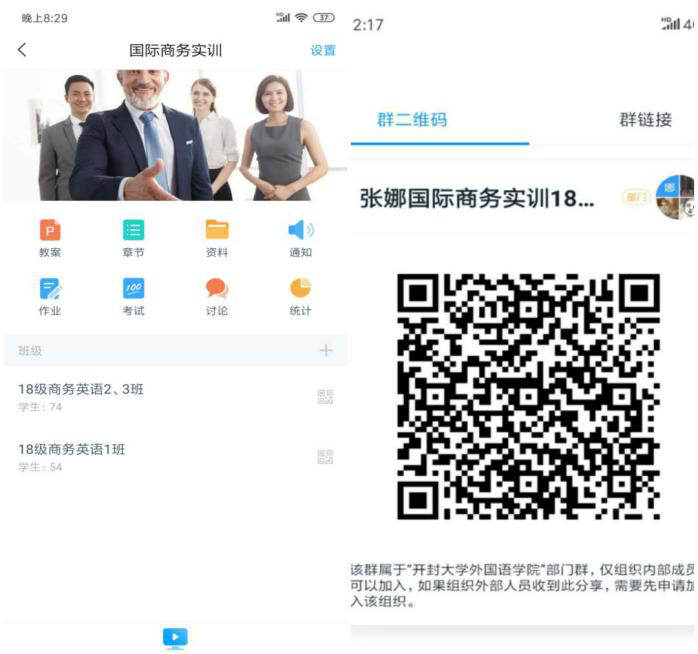Tap the 设置 settings link
Viewport: 698px width, 654px height.
(x=323, y=50)
